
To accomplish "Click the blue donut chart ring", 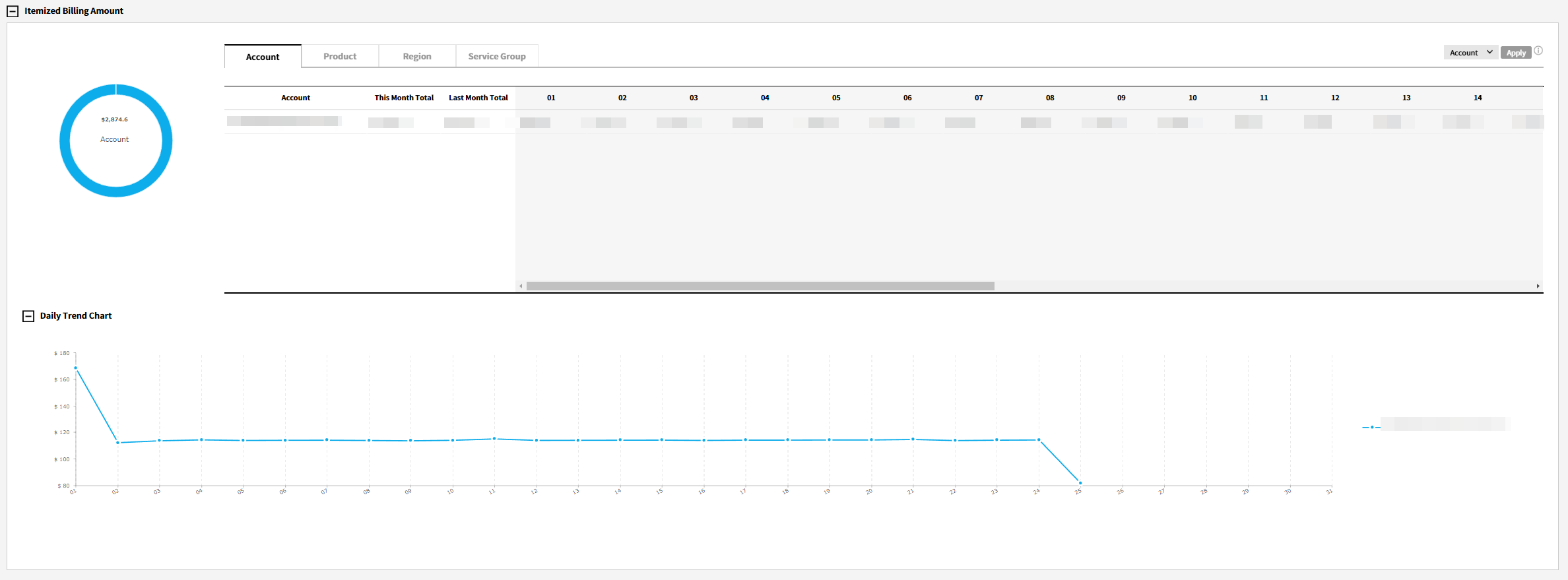I will [65, 141].
